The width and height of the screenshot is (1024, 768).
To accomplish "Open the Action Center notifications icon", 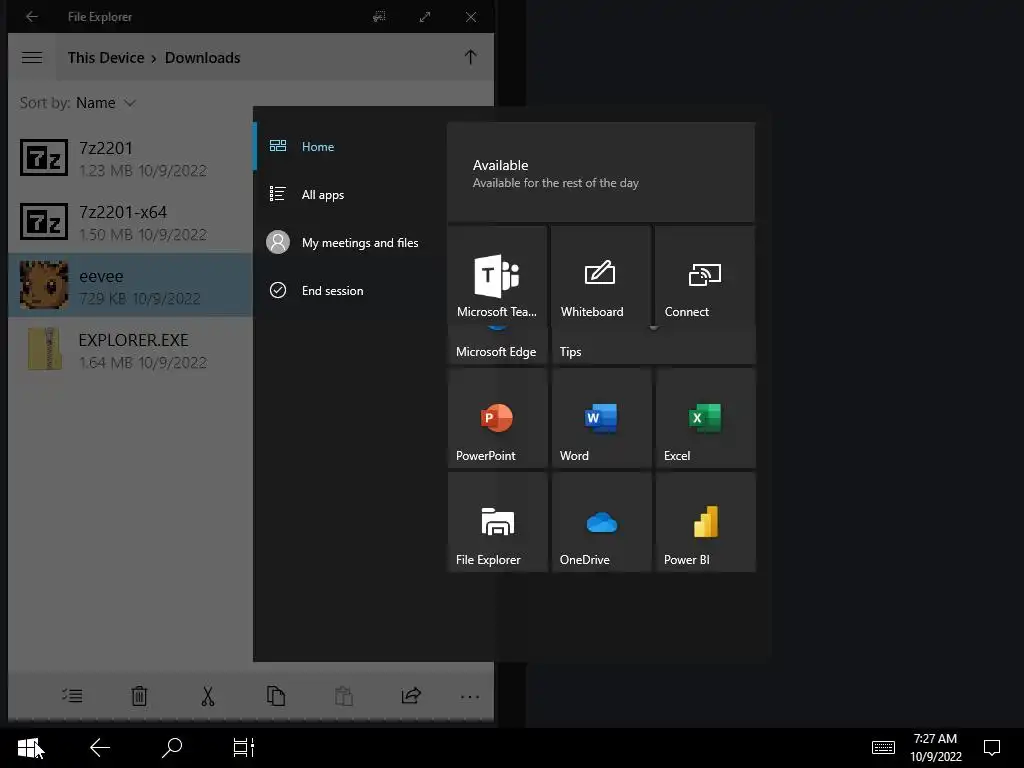I will tap(992, 748).
